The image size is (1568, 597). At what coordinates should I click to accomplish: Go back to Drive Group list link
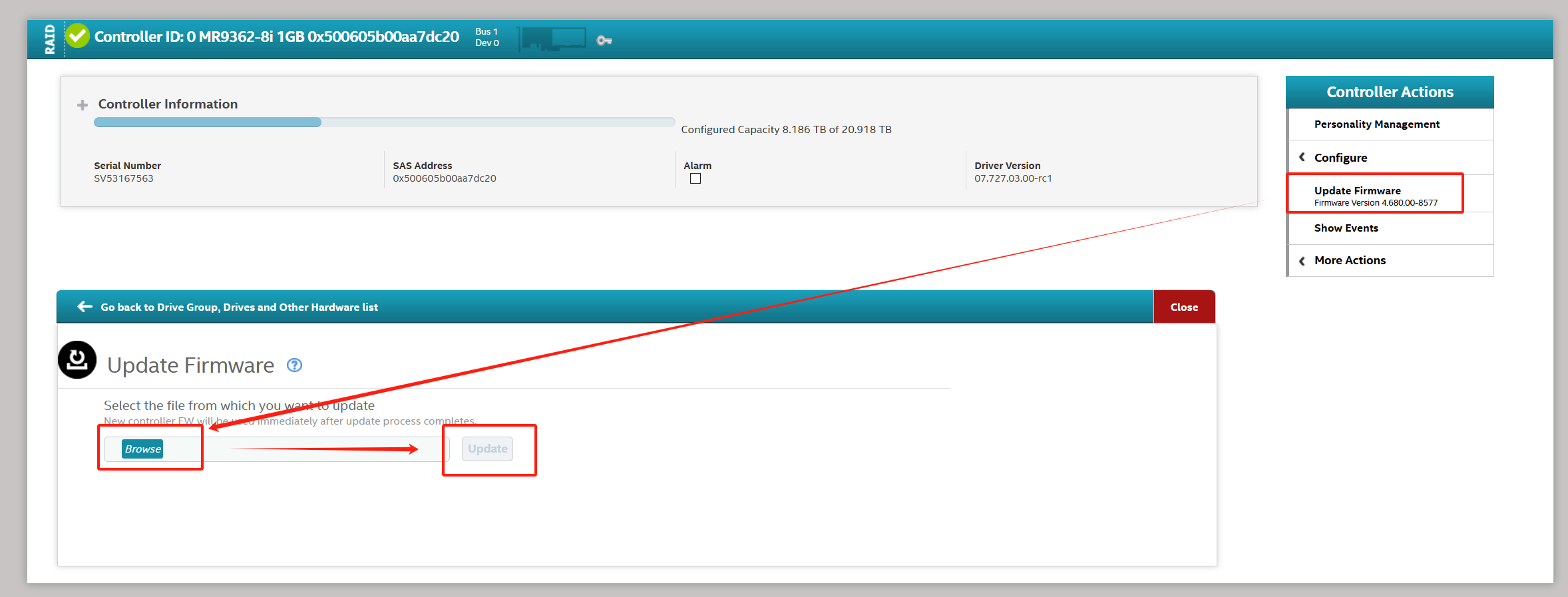pyautogui.click(x=239, y=307)
